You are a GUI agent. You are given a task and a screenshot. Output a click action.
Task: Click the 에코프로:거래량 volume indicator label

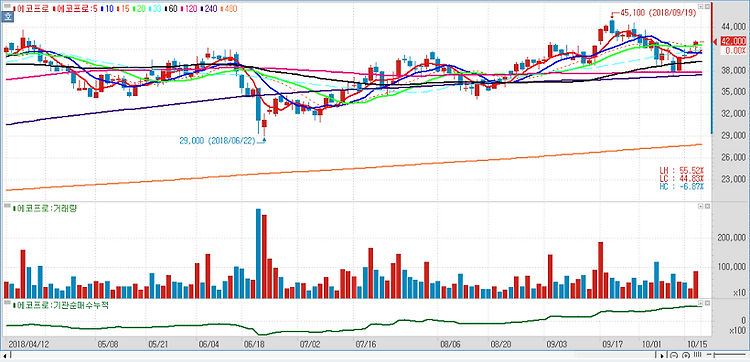[46, 208]
